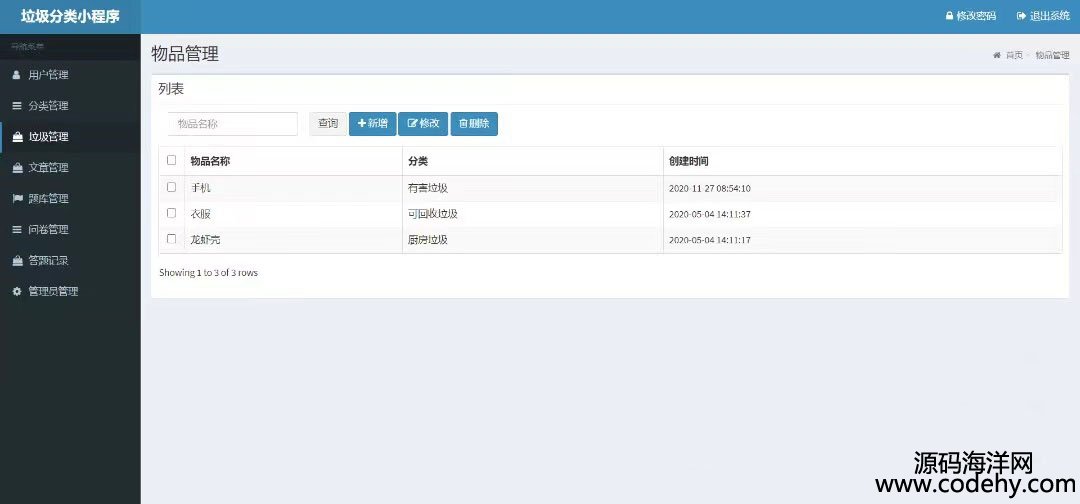The image size is (1080, 504).
Task: Open 管理员管理 in the sidebar
Action: pos(70,292)
